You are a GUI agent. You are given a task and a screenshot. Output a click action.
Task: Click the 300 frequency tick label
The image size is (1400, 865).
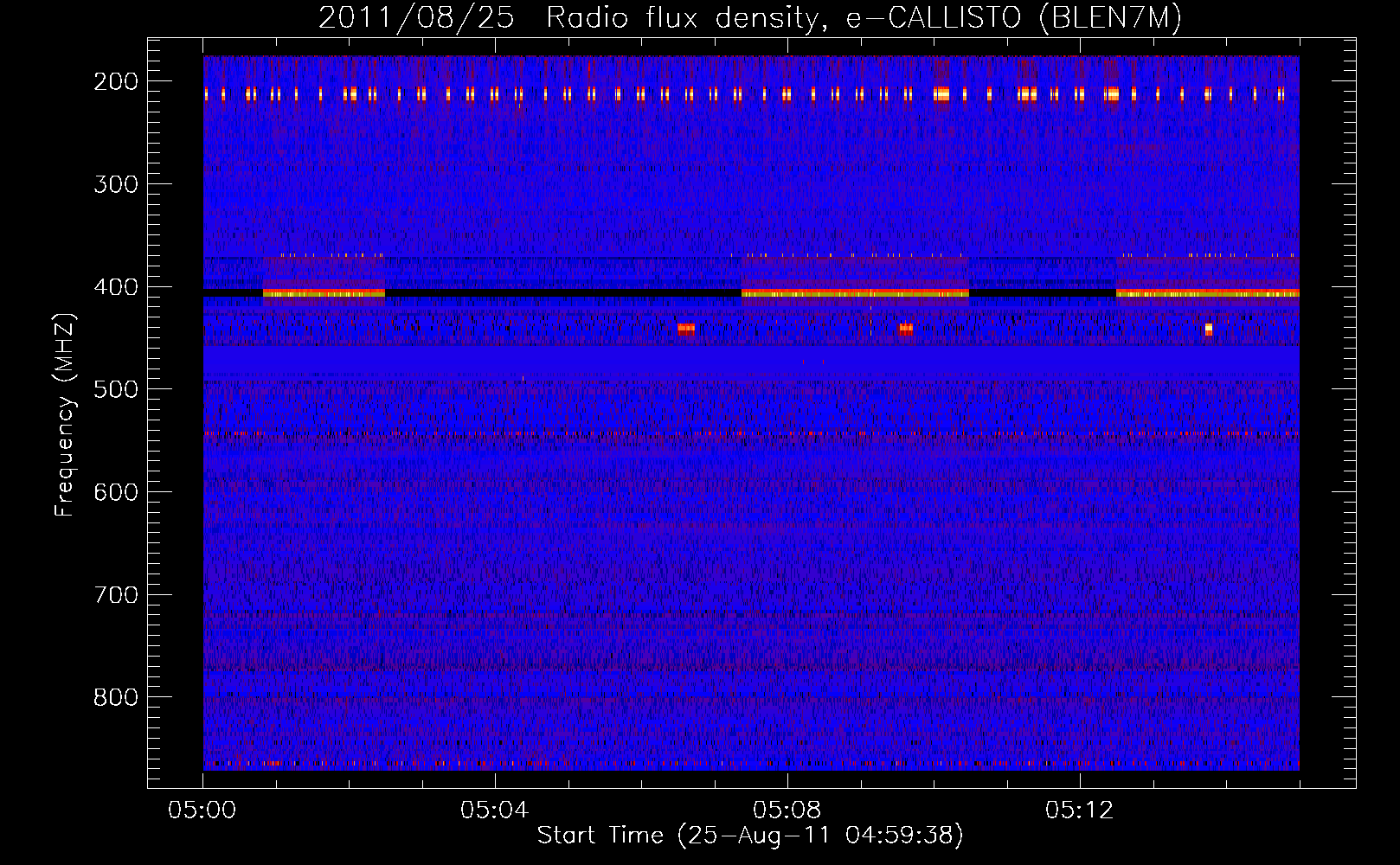pyautogui.click(x=116, y=184)
